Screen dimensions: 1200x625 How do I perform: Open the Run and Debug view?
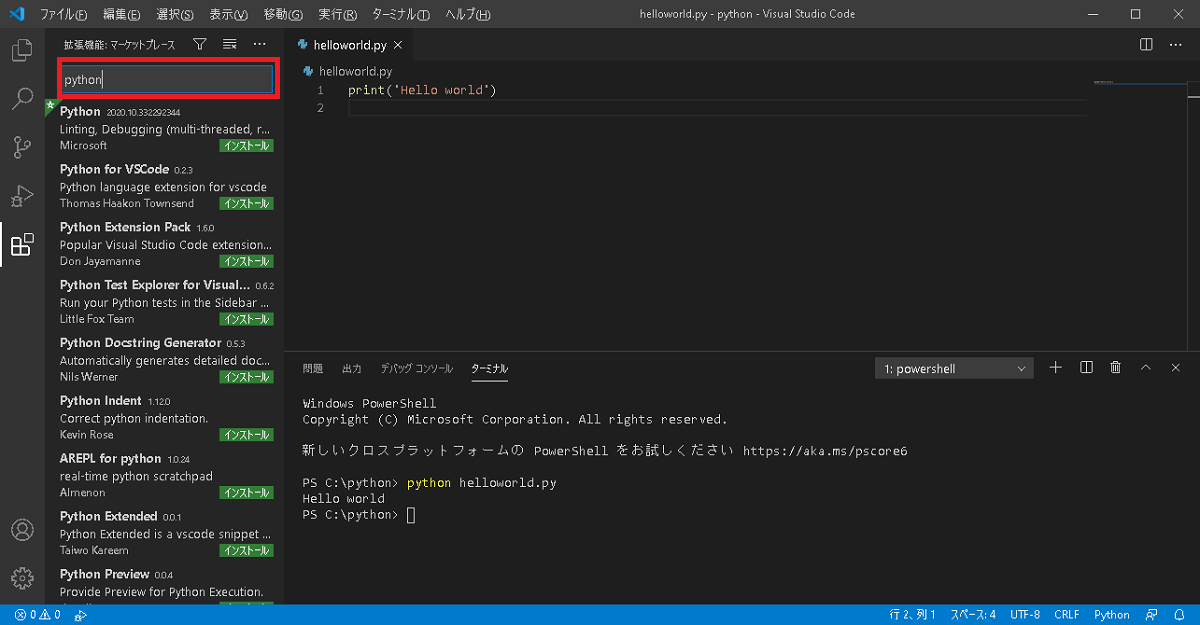pos(22,196)
